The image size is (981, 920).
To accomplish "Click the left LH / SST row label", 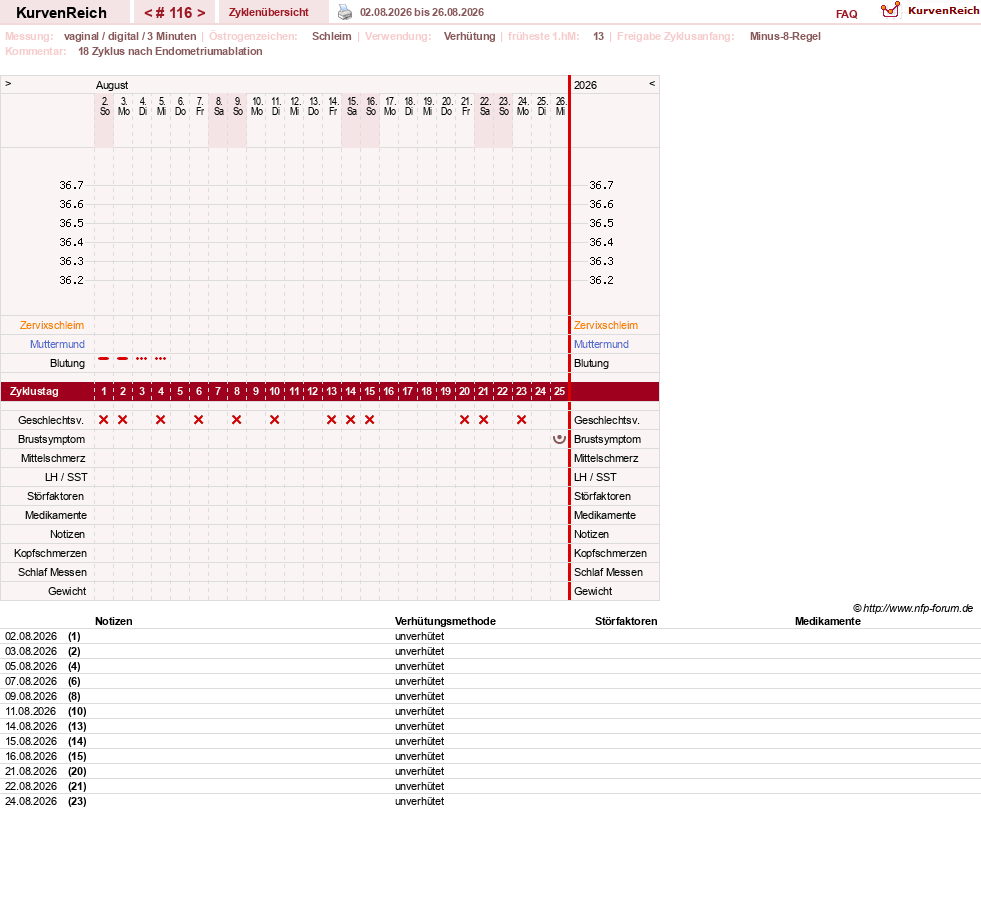I will tap(66, 477).
